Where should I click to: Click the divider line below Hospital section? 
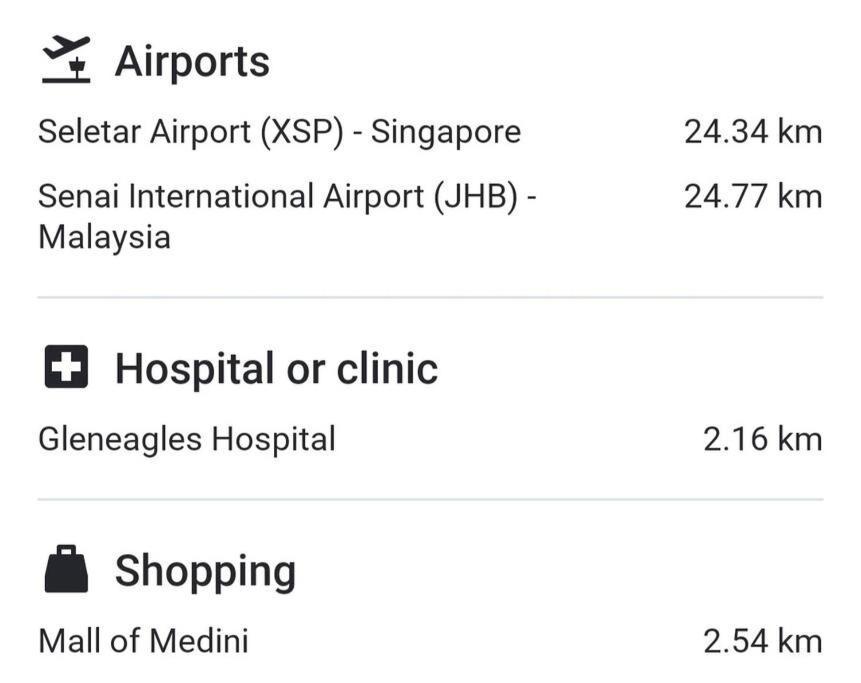point(430,500)
